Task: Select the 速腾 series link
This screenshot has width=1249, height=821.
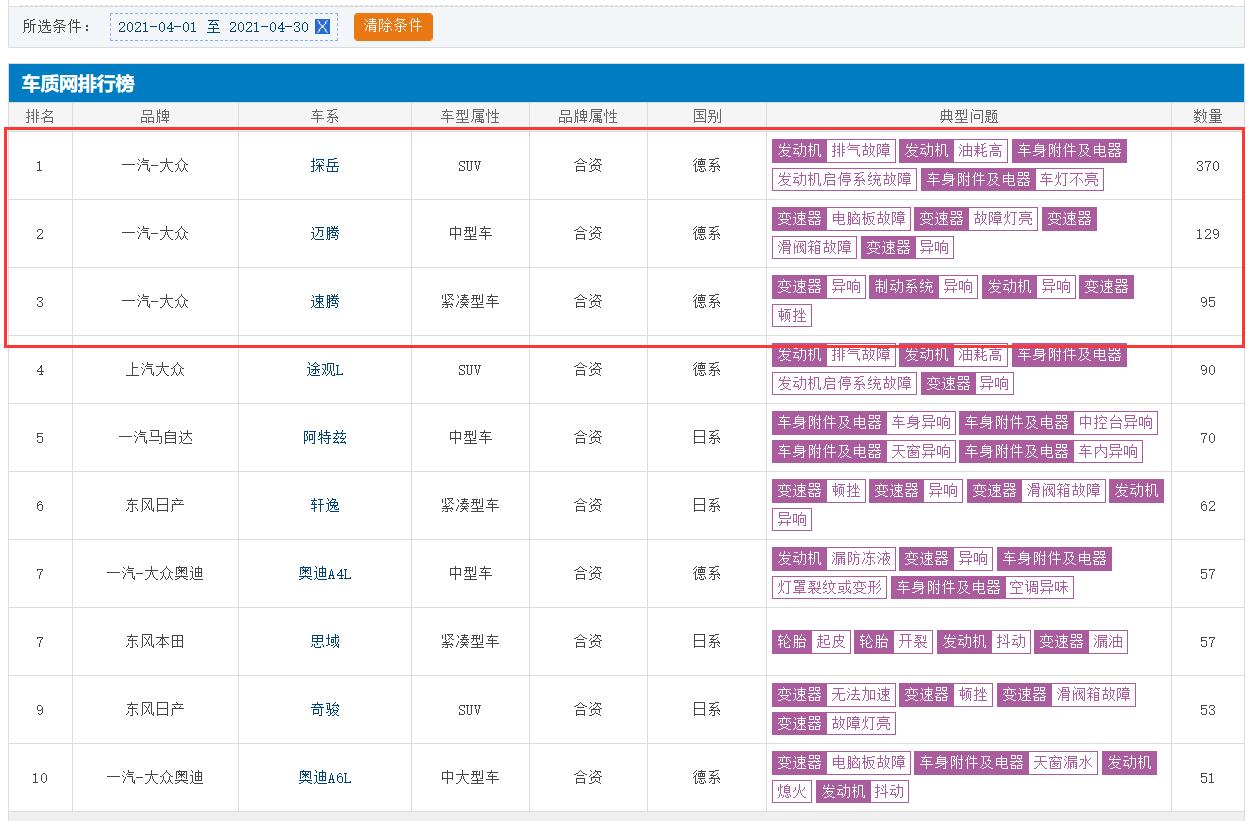Action: pos(325,302)
